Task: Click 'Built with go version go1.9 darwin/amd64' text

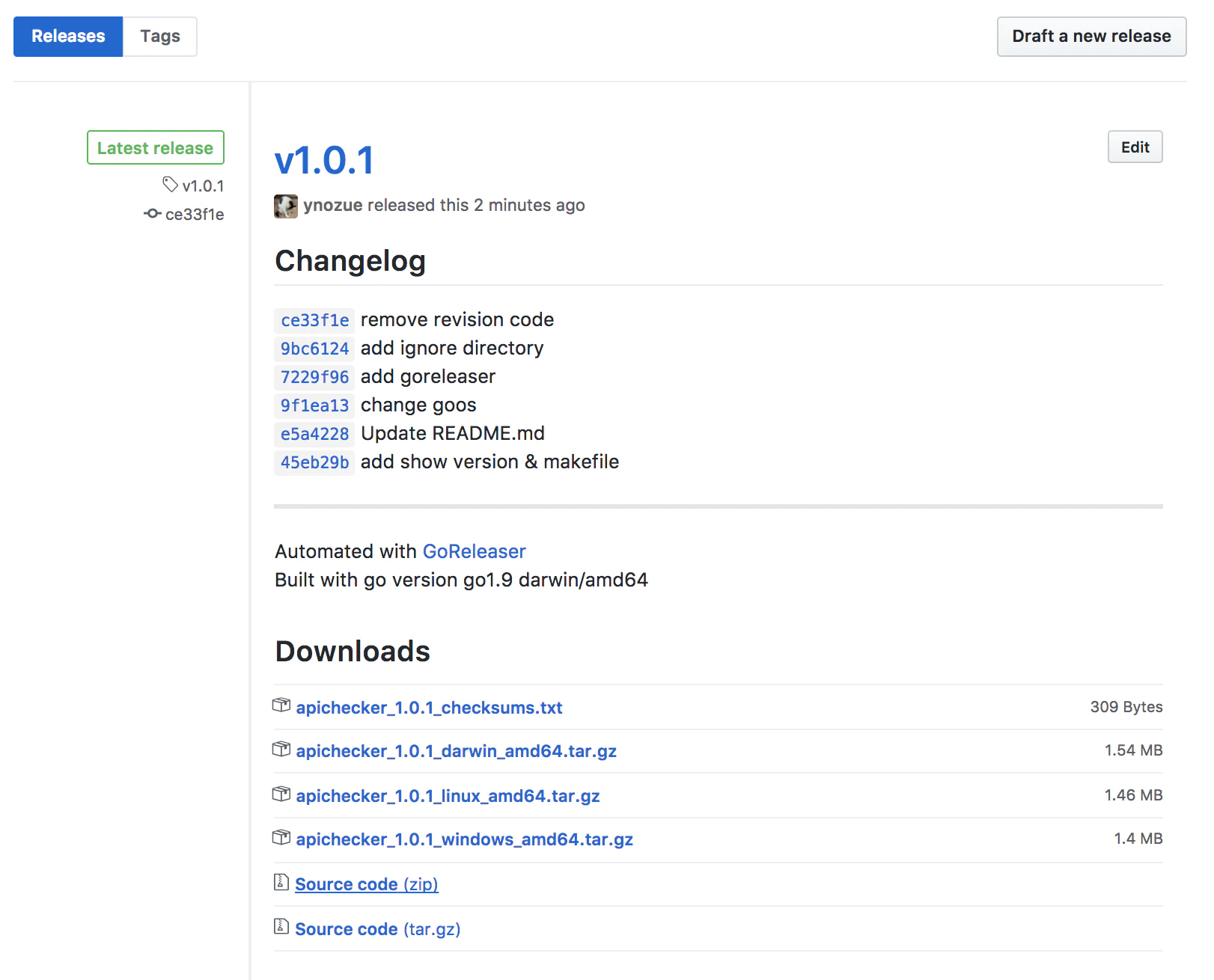Action: (x=461, y=580)
